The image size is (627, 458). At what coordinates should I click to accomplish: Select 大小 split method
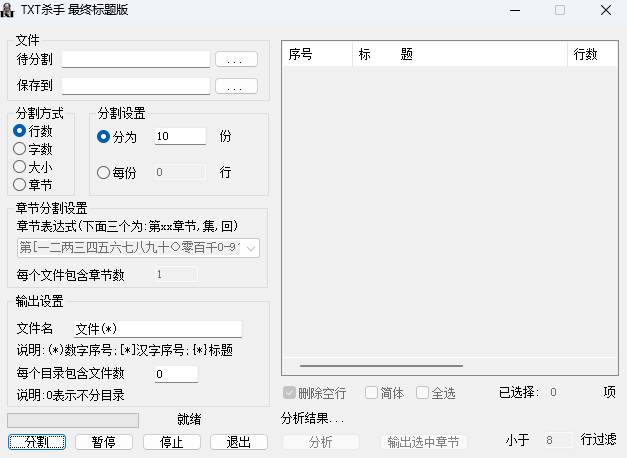tap(19, 167)
